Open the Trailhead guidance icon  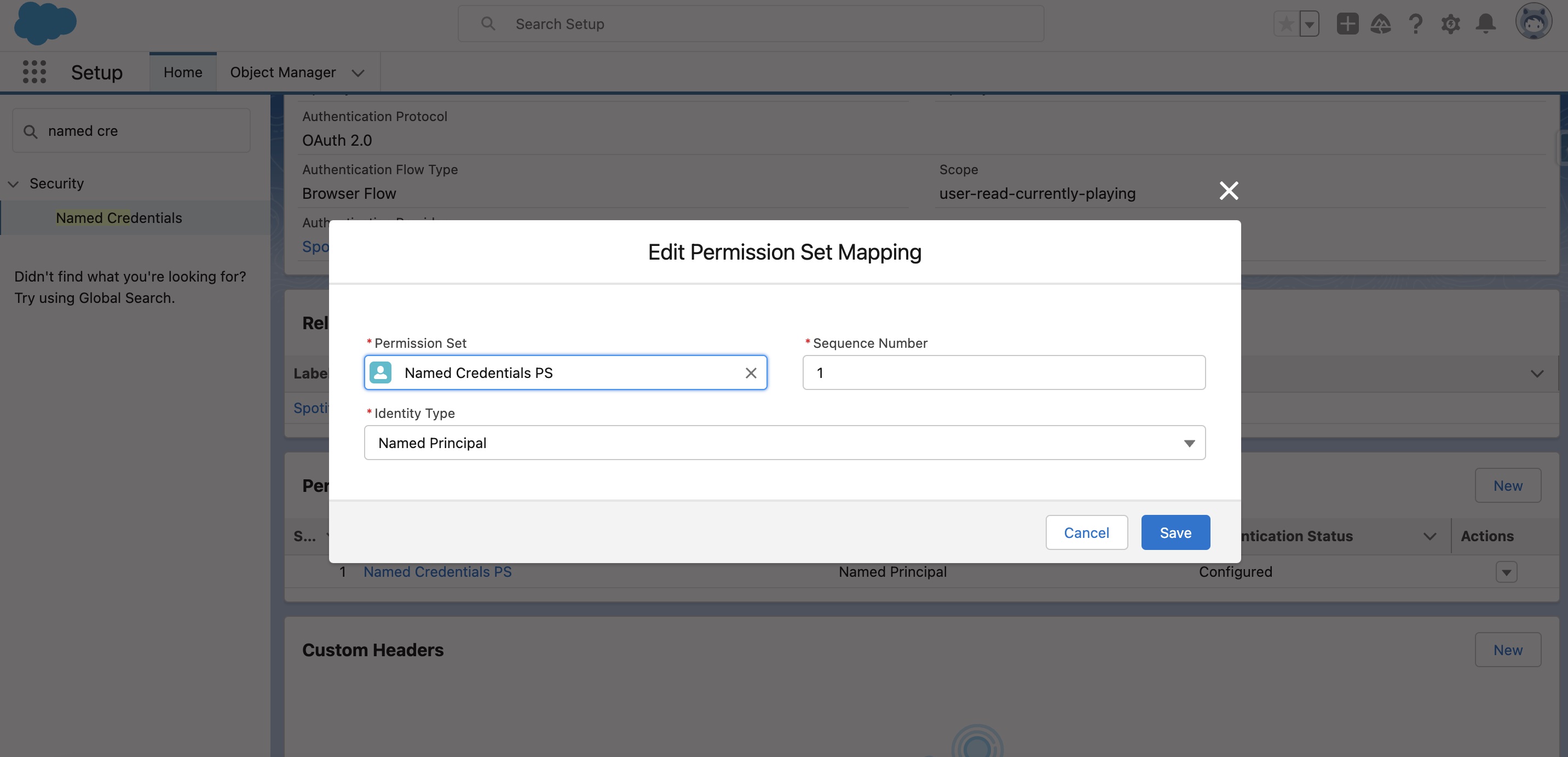(1381, 24)
